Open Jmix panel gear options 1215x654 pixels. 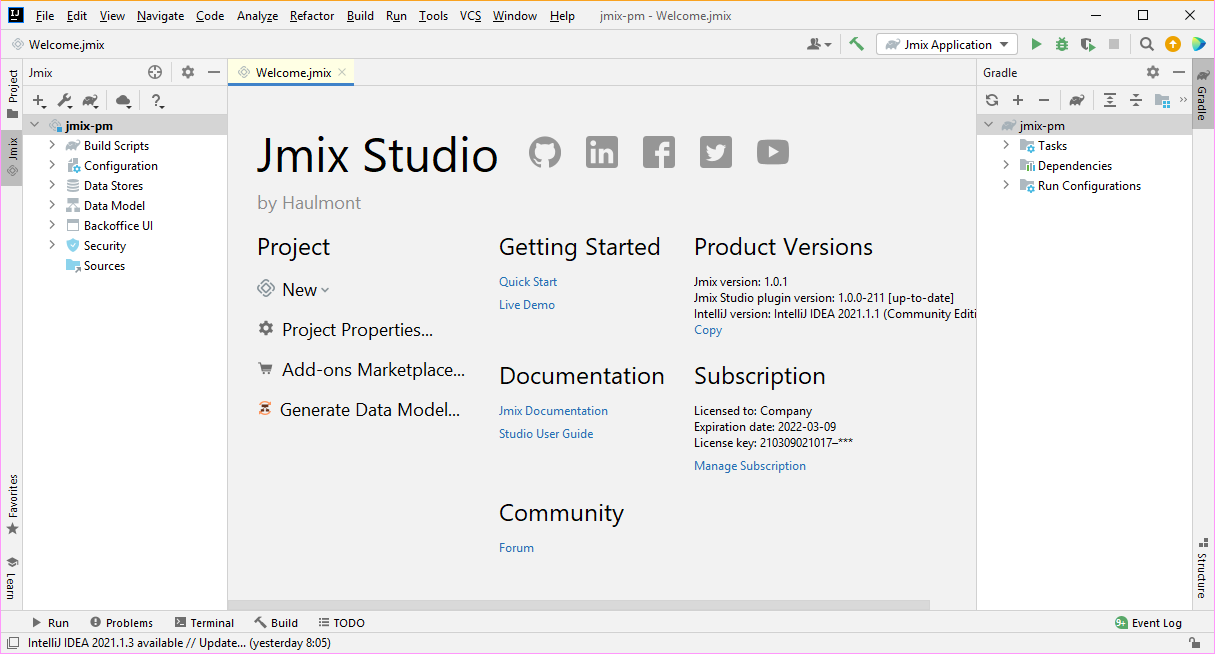coord(188,72)
